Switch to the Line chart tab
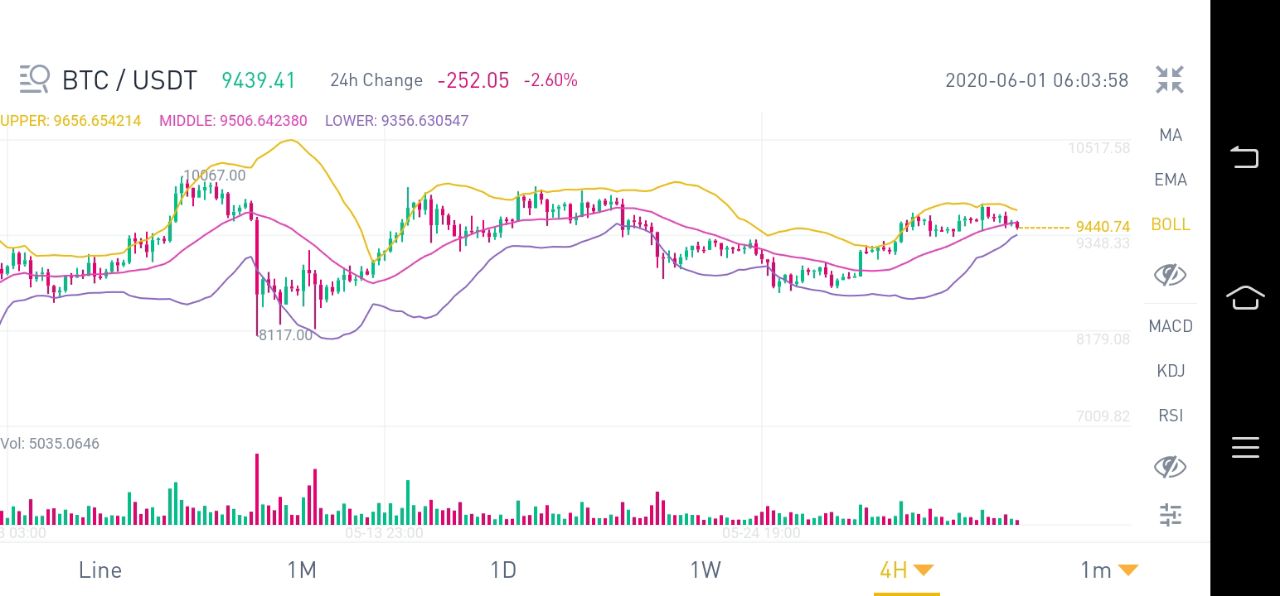Image resolution: width=1280 pixels, height=596 pixels. tap(100, 570)
